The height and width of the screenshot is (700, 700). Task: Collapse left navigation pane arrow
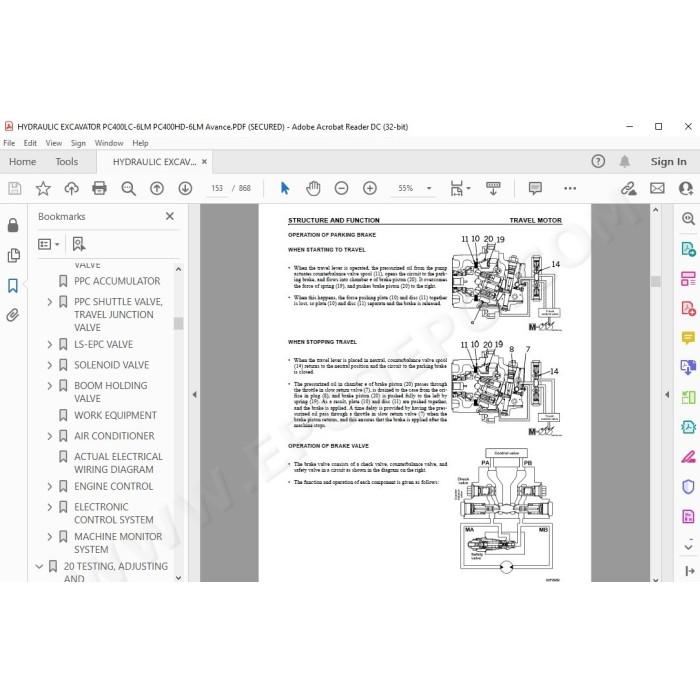194,395
